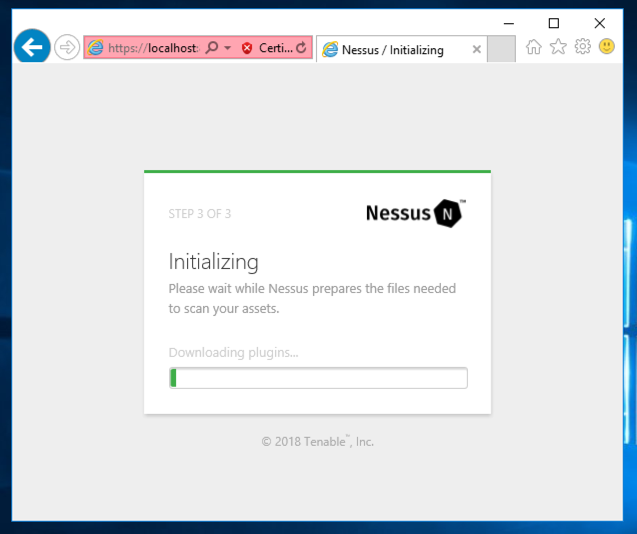Click the IE icon on the Nessus tab
Image resolution: width=637 pixels, height=534 pixels.
330,50
